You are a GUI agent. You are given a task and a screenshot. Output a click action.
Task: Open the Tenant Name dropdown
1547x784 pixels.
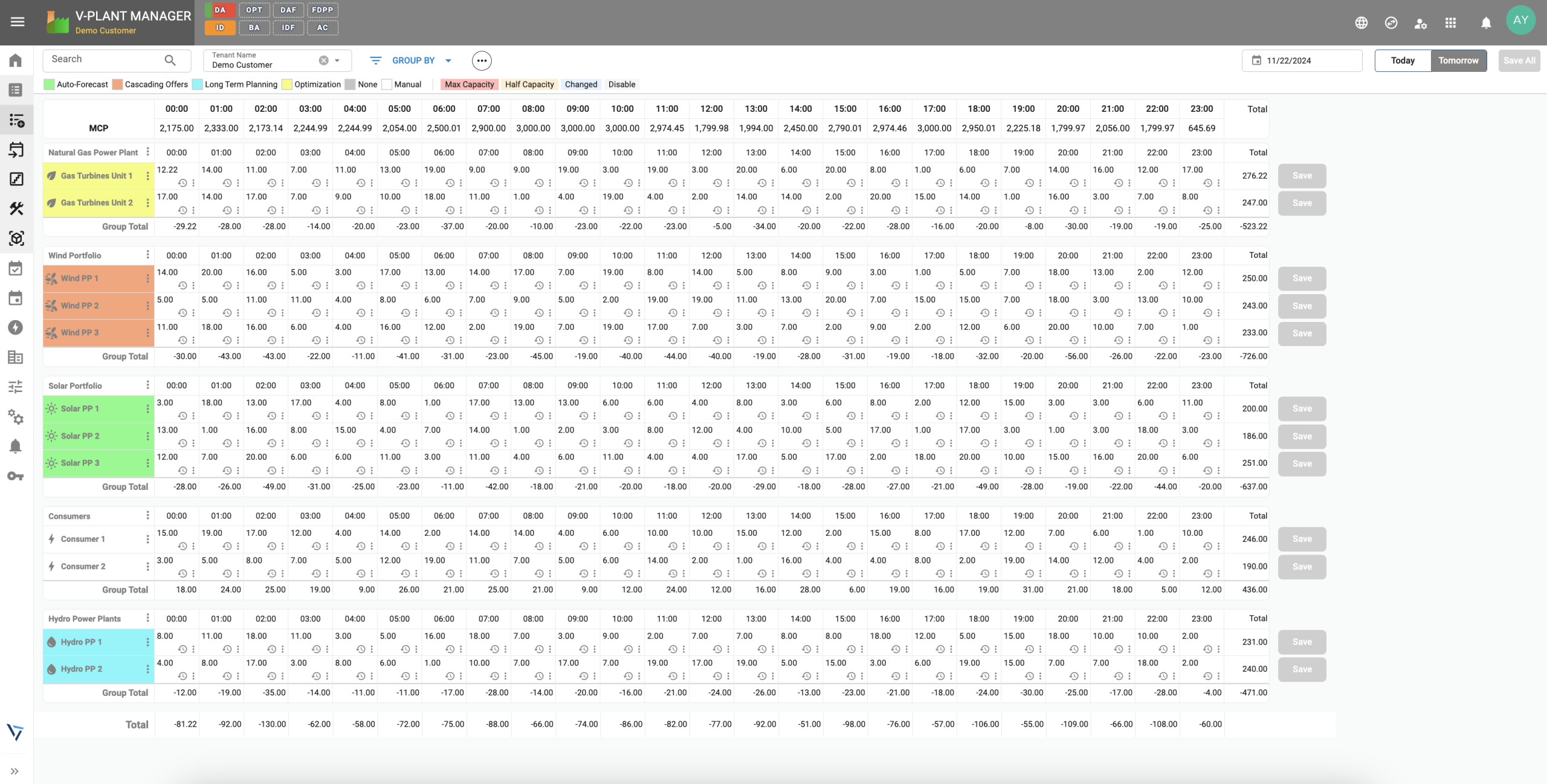tap(337, 60)
